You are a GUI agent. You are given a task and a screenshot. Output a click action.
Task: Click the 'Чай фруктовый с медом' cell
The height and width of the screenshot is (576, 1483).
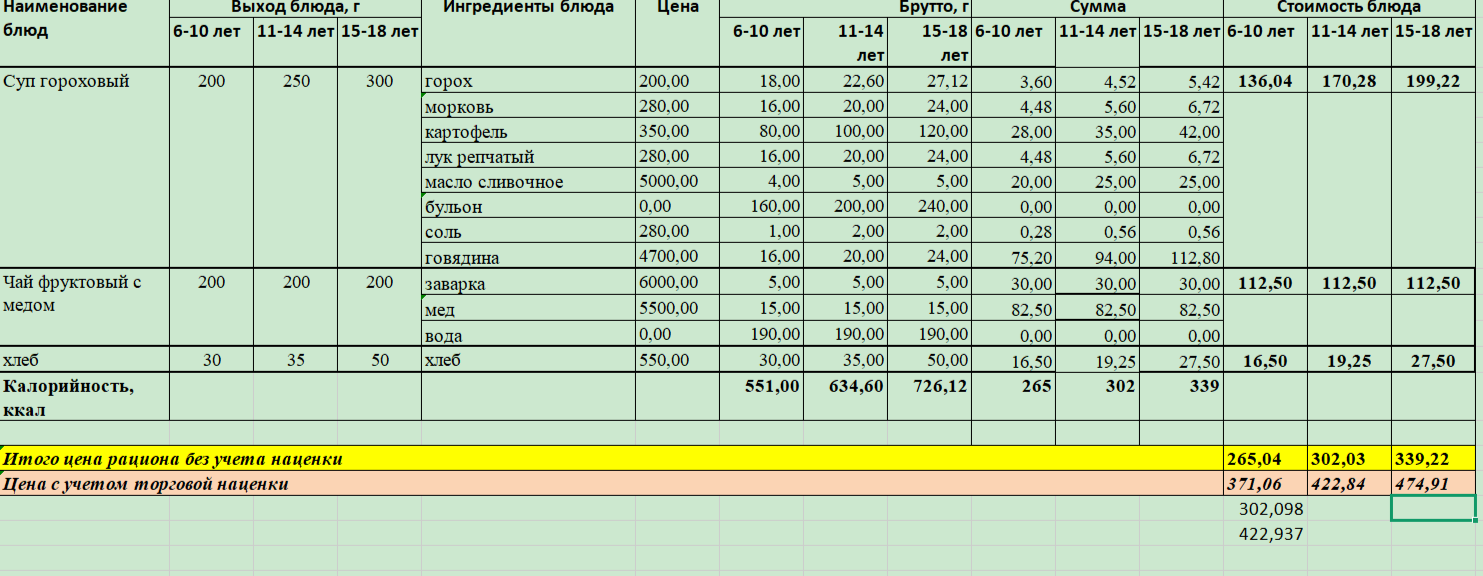coord(73,293)
